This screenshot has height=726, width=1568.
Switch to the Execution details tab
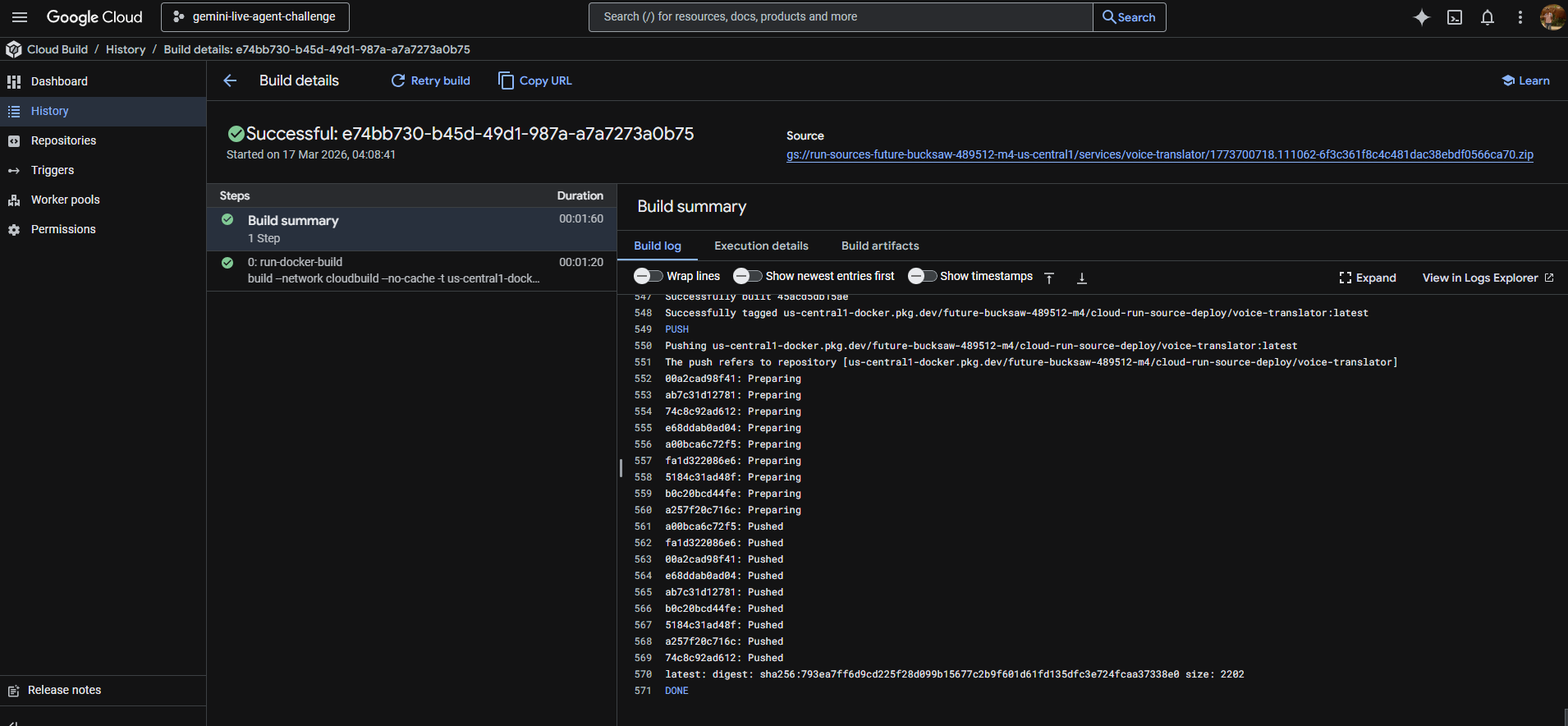761,246
